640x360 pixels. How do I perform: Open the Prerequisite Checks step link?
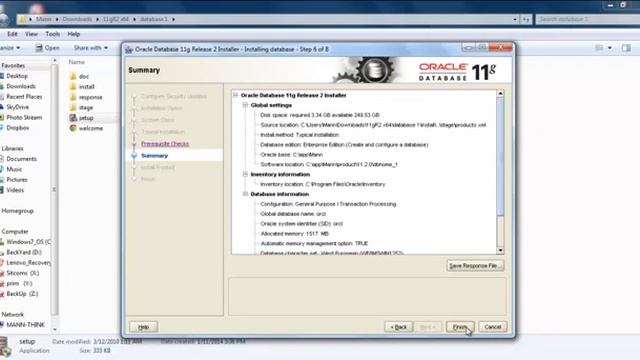[165, 144]
